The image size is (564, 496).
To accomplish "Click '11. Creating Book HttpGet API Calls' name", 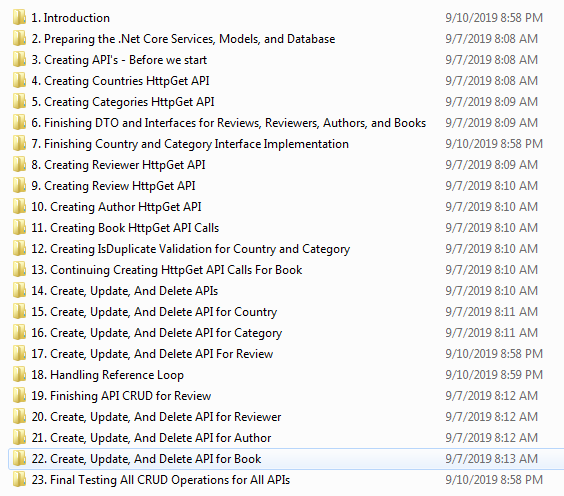I will click(125, 228).
